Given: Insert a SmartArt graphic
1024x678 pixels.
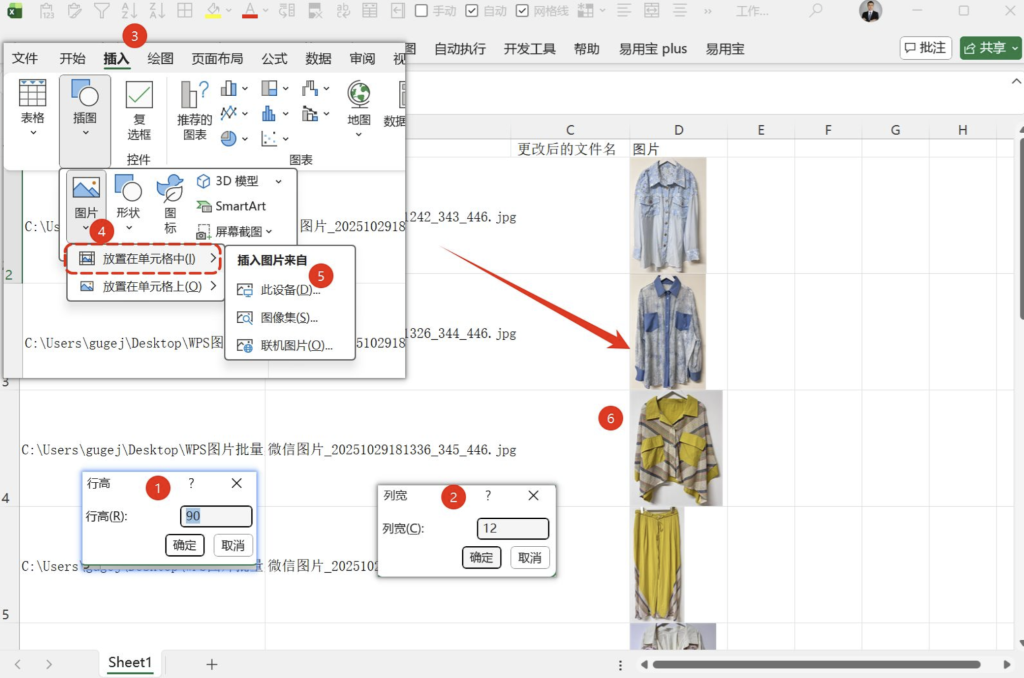Looking at the screenshot, I should [x=232, y=206].
